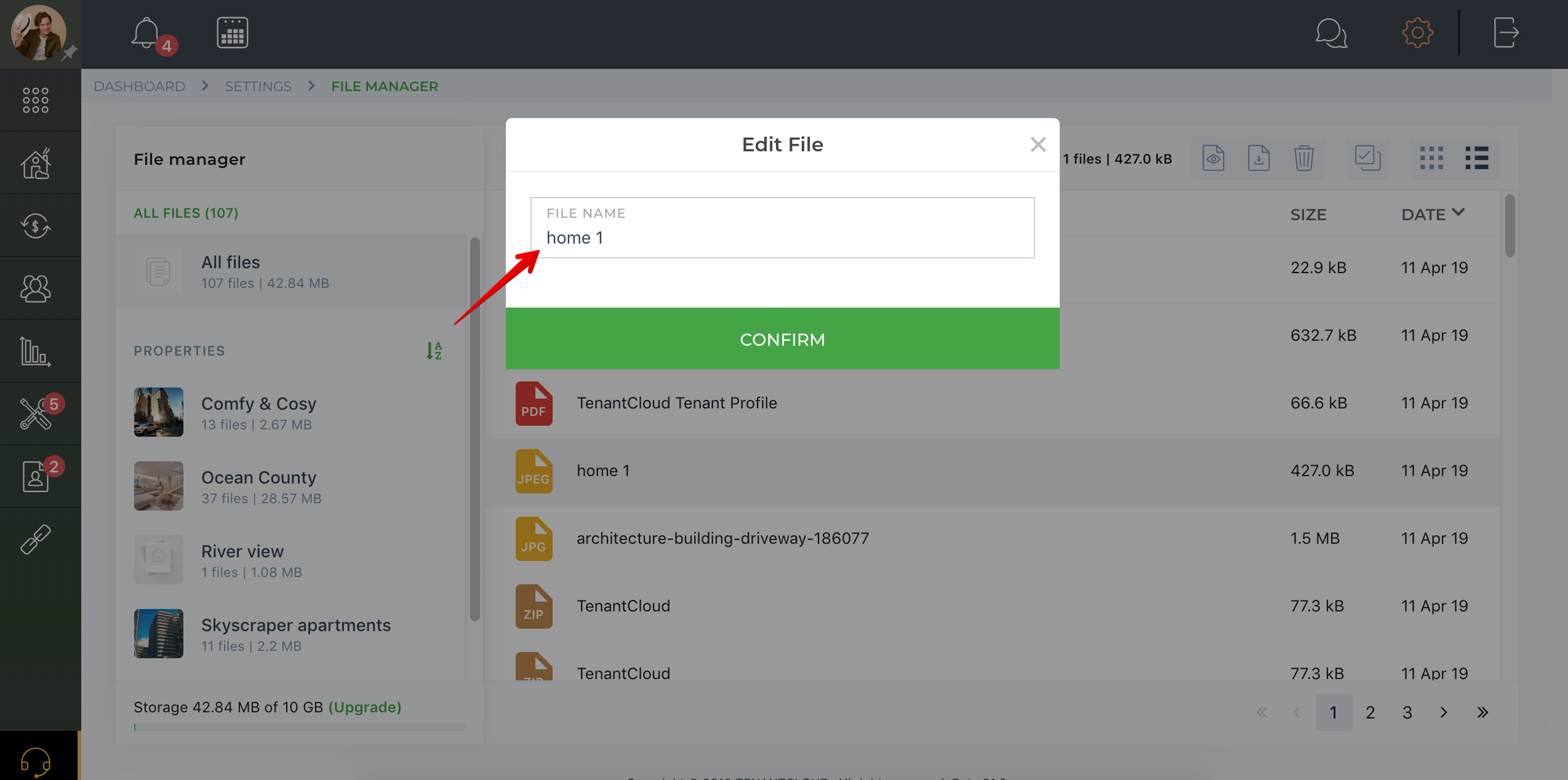The image size is (1568, 780).
Task: Open the applications profile icon in sidebar
Action: 36,477
